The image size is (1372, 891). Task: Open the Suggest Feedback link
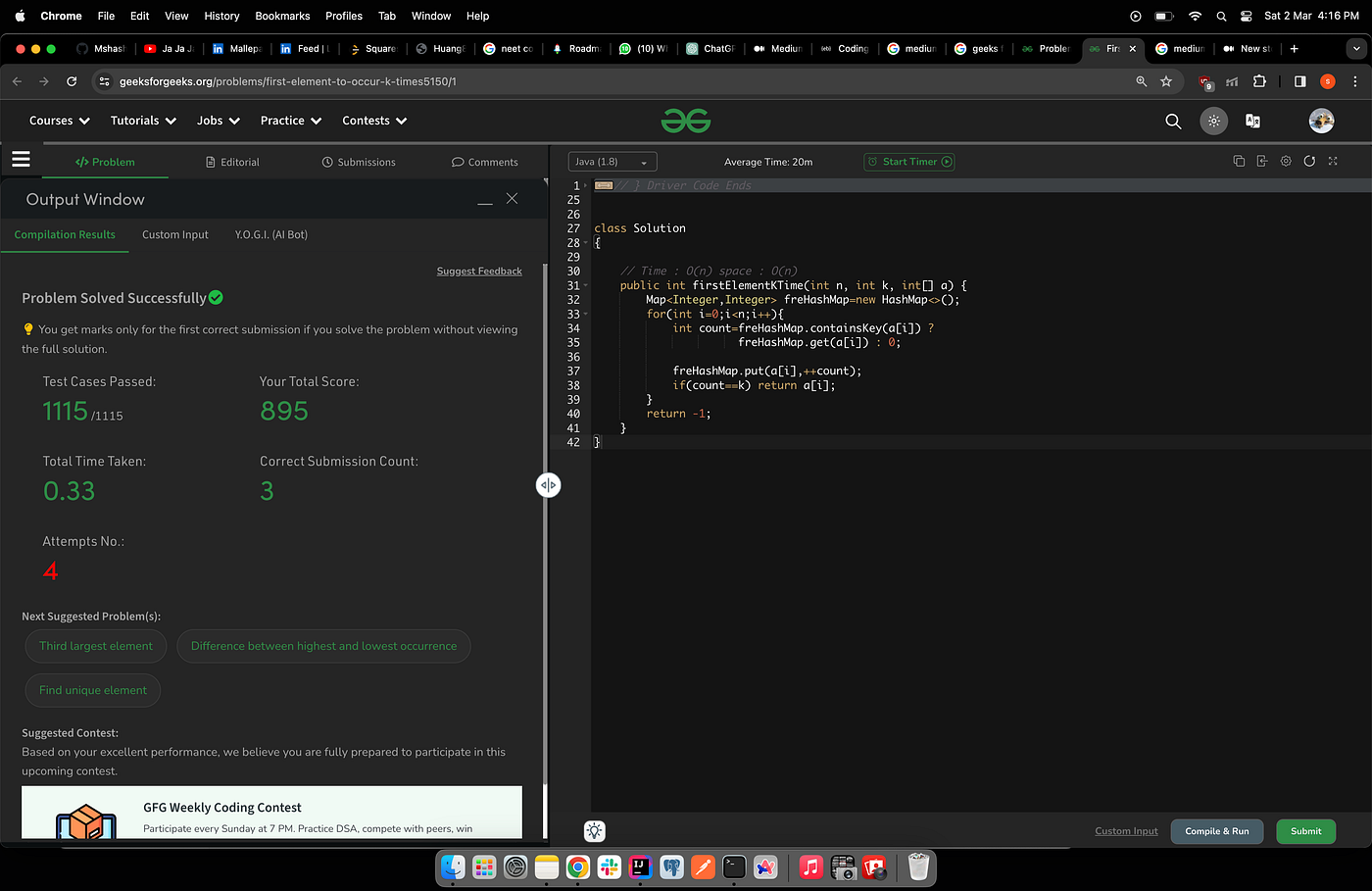(479, 271)
